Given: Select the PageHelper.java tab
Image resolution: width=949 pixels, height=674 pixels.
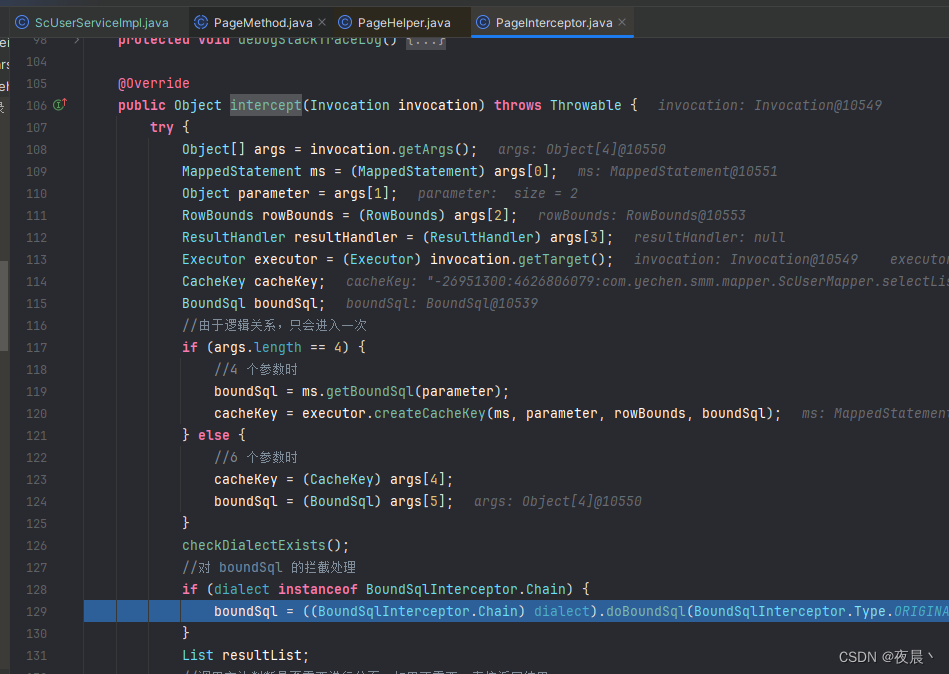Looking at the screenshot, I should 404,23.
